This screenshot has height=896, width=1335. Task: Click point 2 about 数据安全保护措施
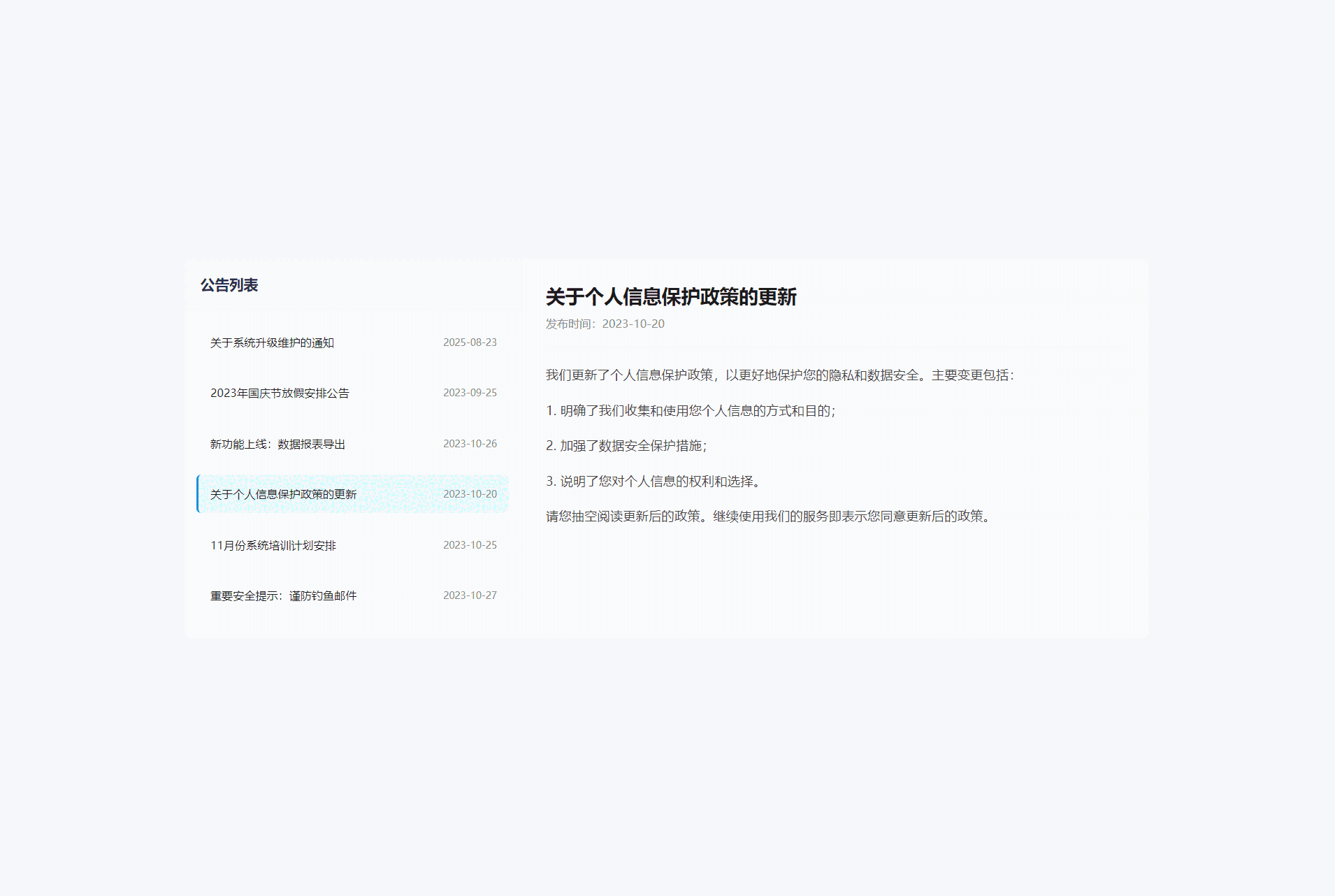click(x=626, y=446)
